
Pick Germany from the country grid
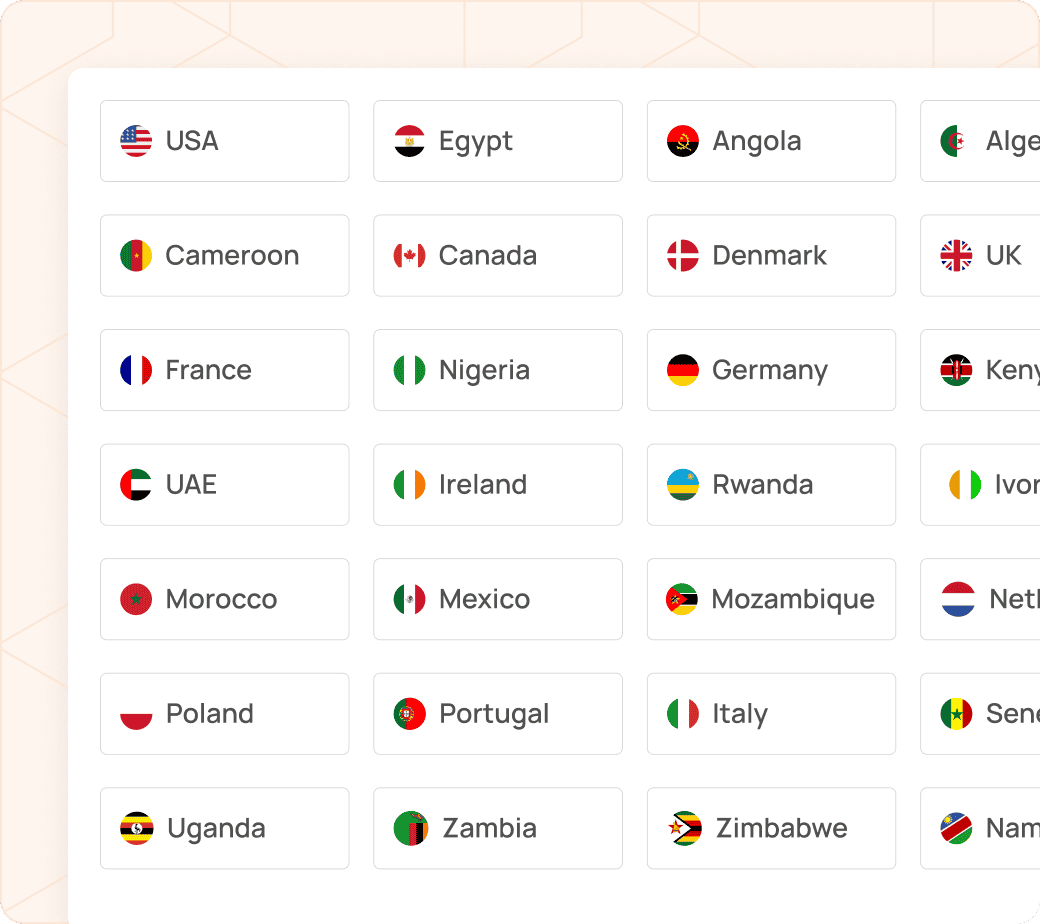point(770,370)
